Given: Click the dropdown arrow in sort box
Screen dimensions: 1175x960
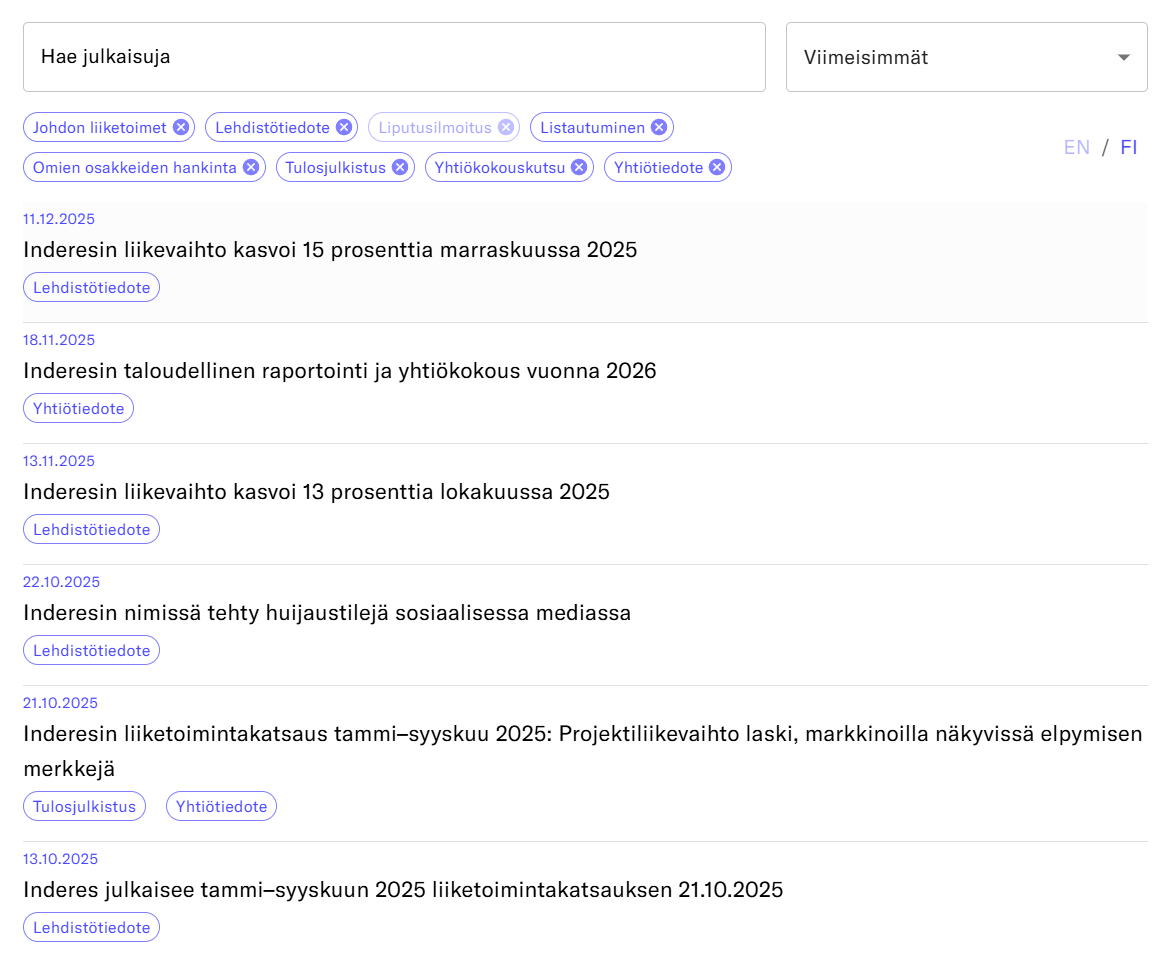Looking at the screenshot, I should [1124, 57].
